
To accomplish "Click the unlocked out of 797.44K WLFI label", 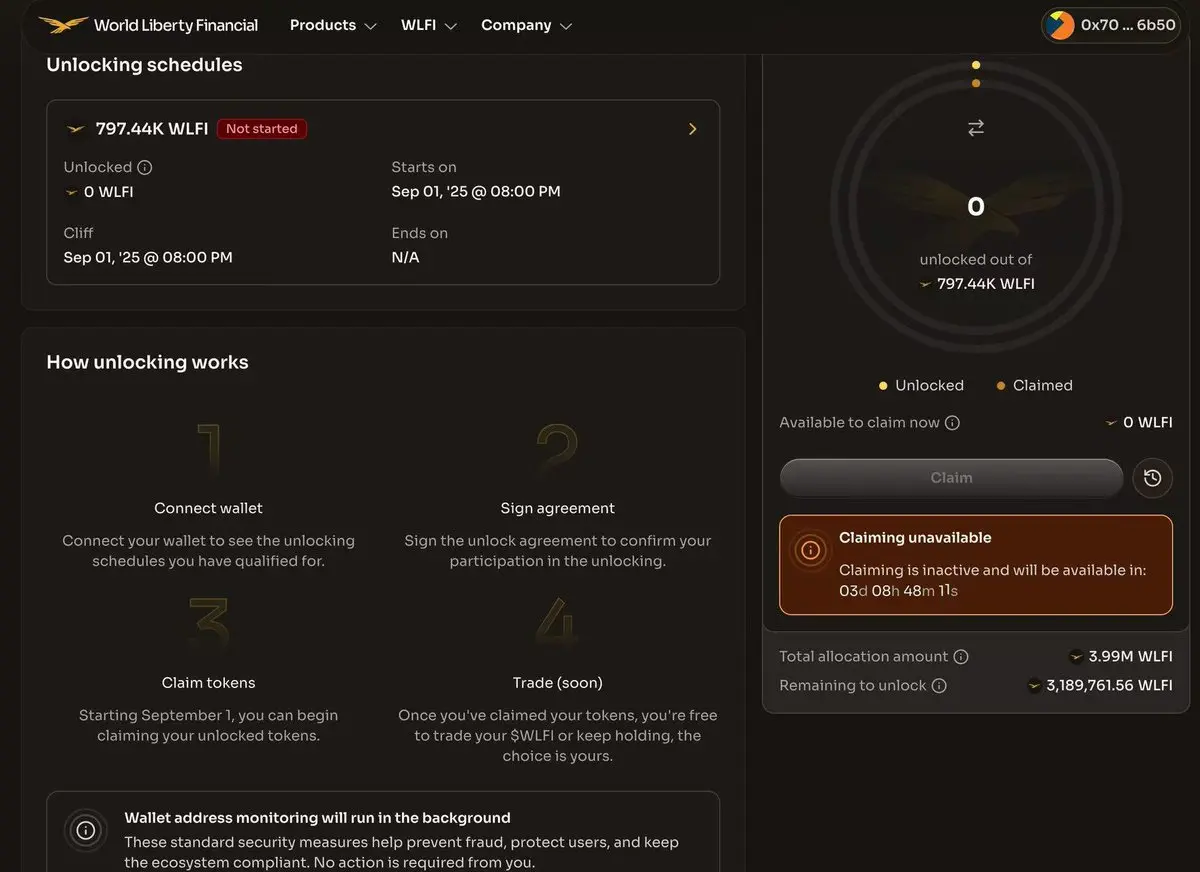I will click(976, 272).
